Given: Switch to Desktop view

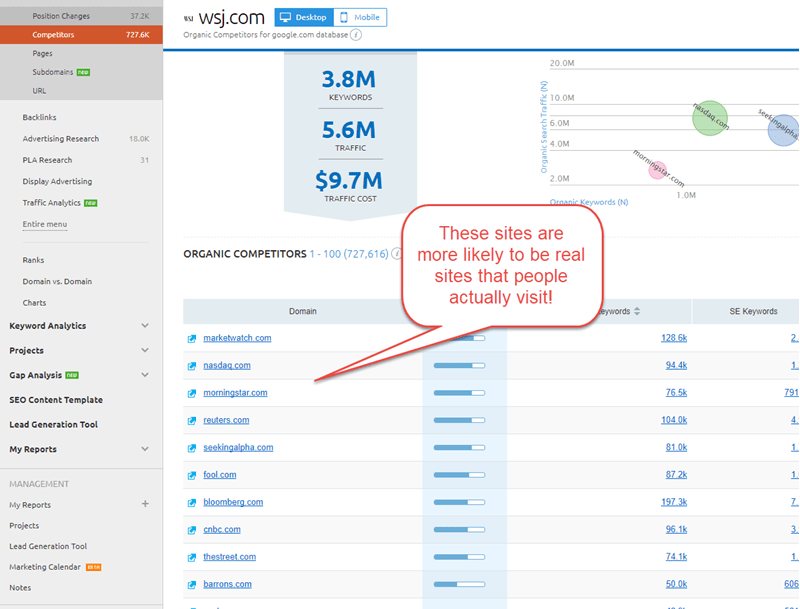Looking at the screenshot, I should 304,17.
